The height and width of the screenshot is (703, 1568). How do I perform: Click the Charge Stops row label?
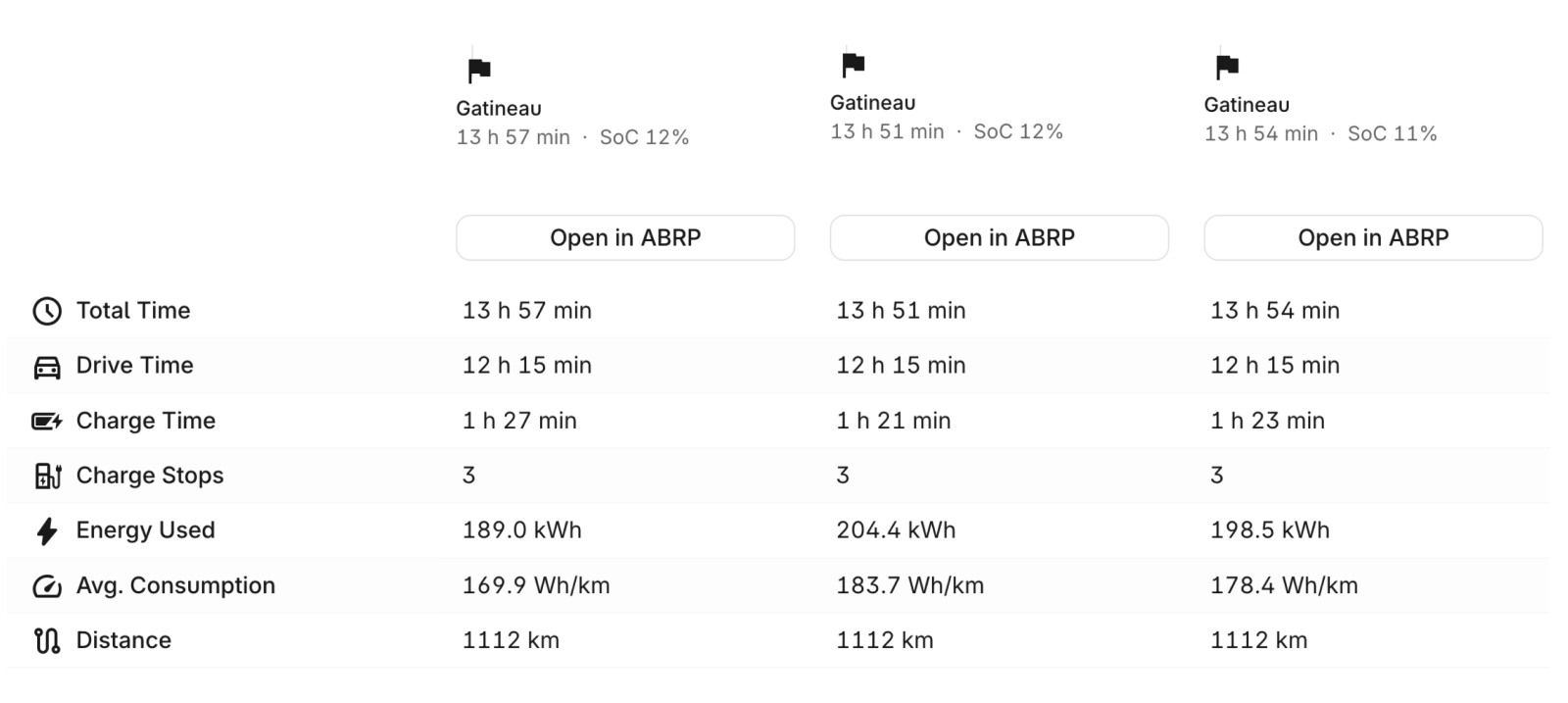(150, 476)
